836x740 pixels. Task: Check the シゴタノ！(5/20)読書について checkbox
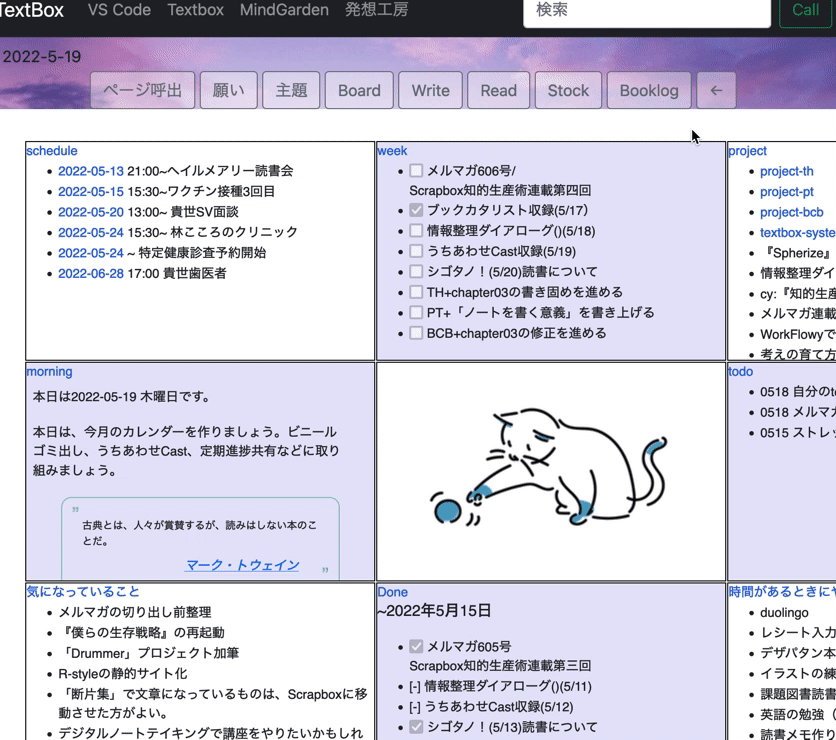click(416, 269)
